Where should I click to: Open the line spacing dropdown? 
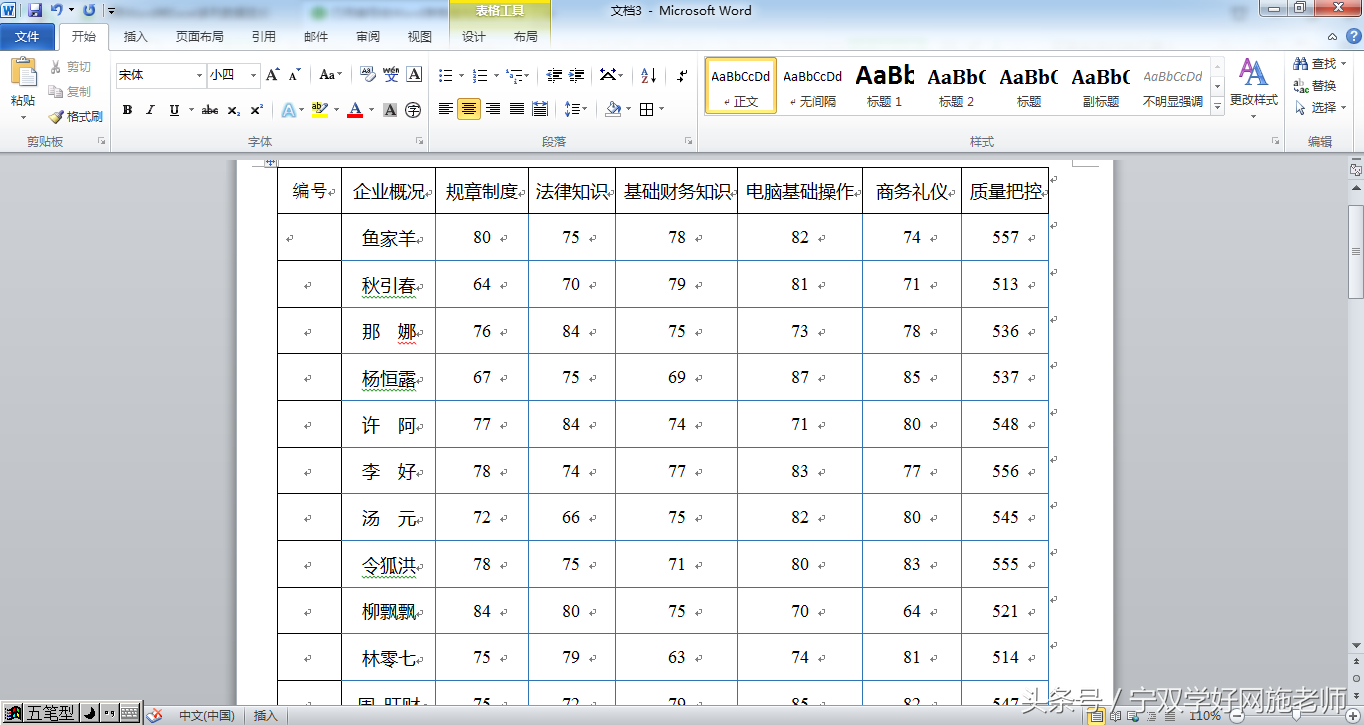click(x=574, y=109)
